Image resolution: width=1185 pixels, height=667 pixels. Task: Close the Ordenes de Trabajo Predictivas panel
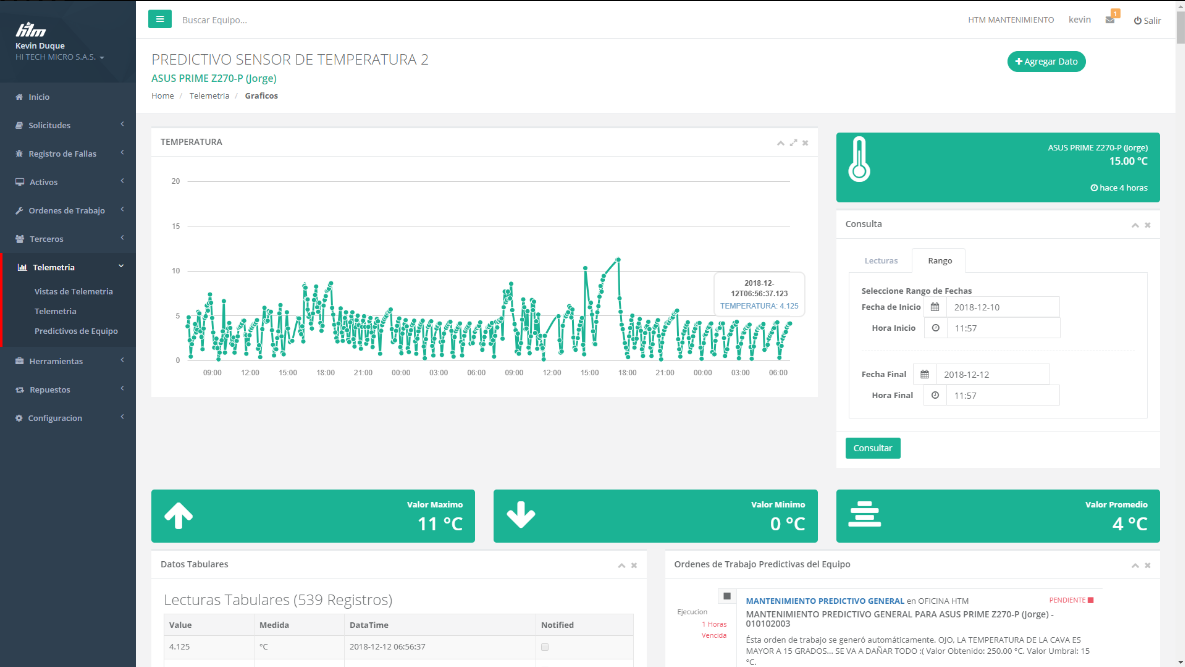[x=1148, y=565]
